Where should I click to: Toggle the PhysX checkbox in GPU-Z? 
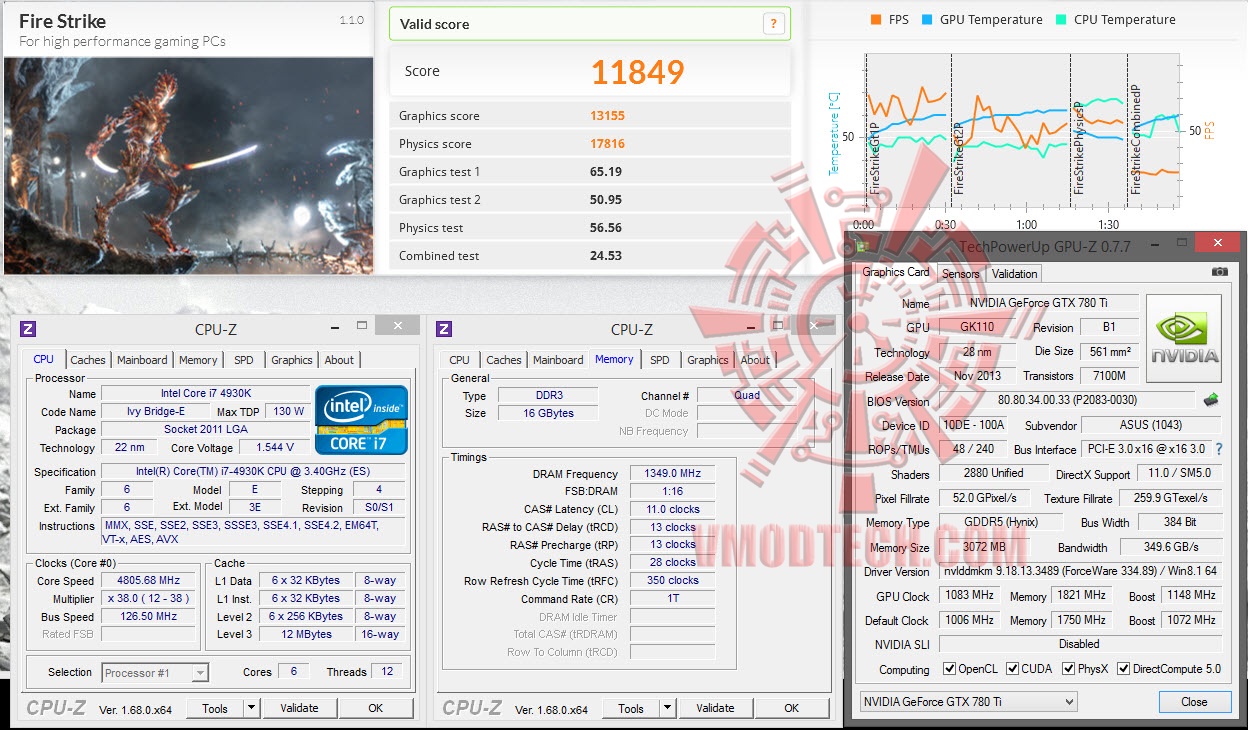pos(1069,669)
